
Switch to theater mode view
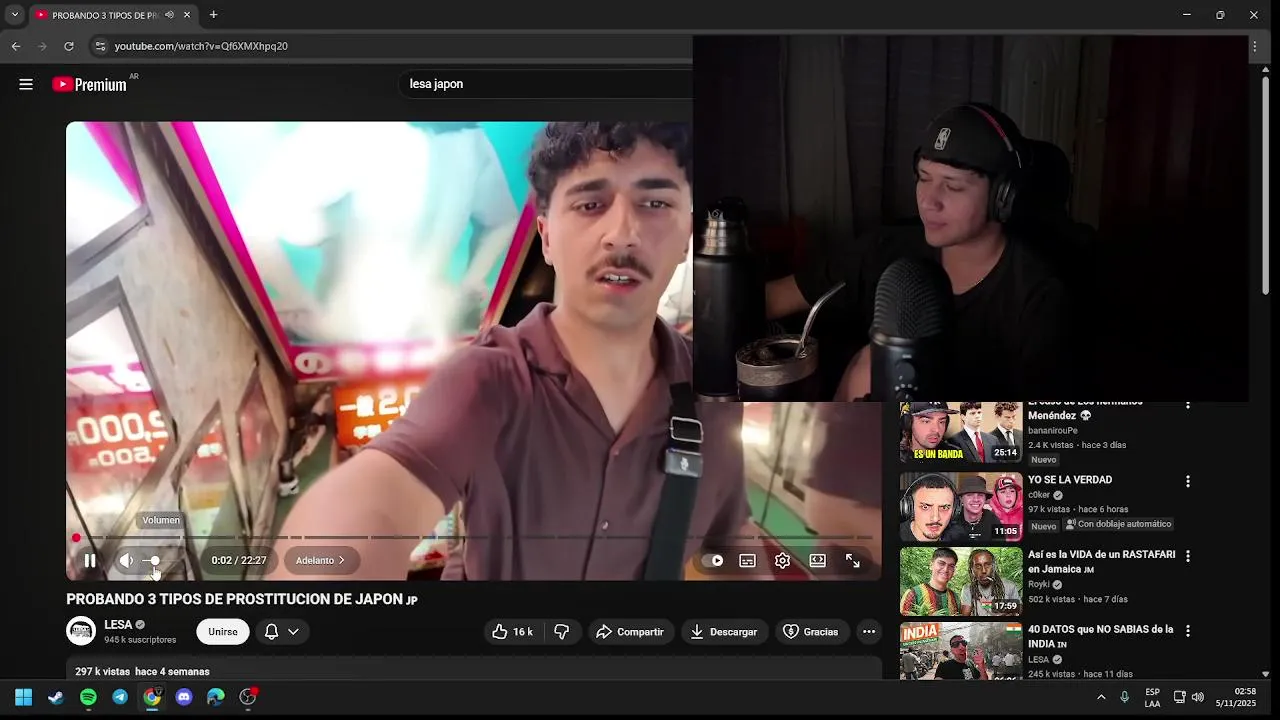pos(817,561)
